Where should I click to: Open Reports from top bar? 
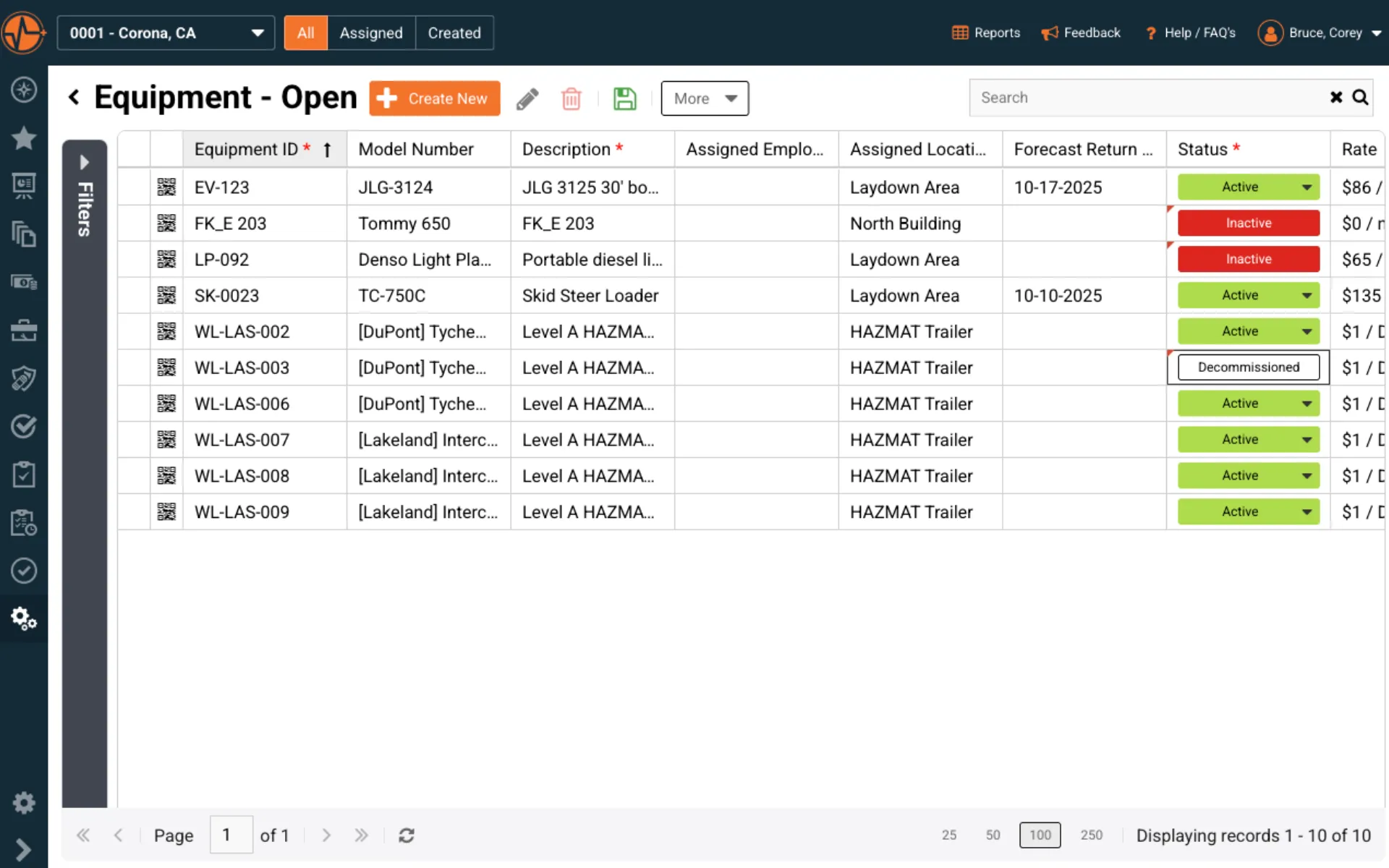pos(986,33)
